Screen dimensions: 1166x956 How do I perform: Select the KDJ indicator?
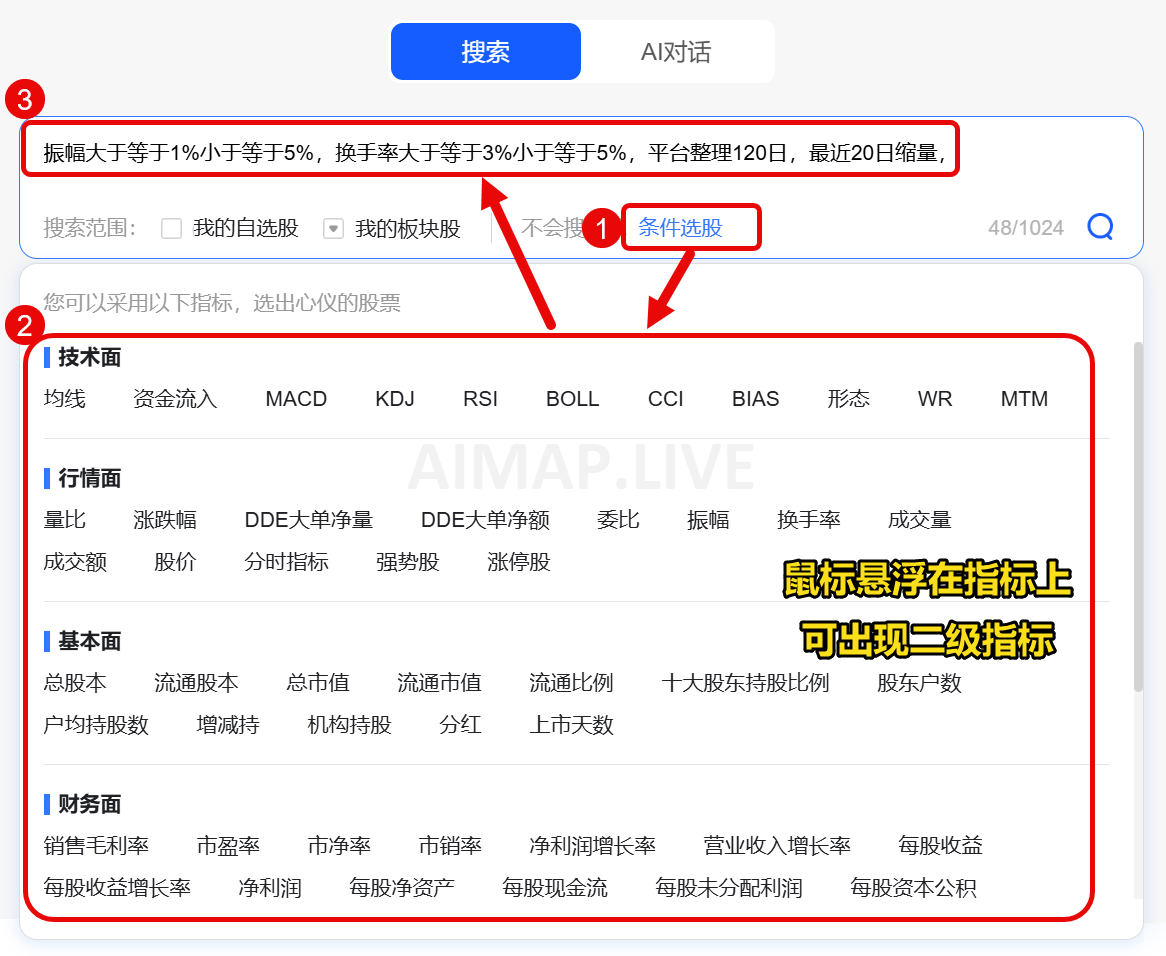[395, 399]
